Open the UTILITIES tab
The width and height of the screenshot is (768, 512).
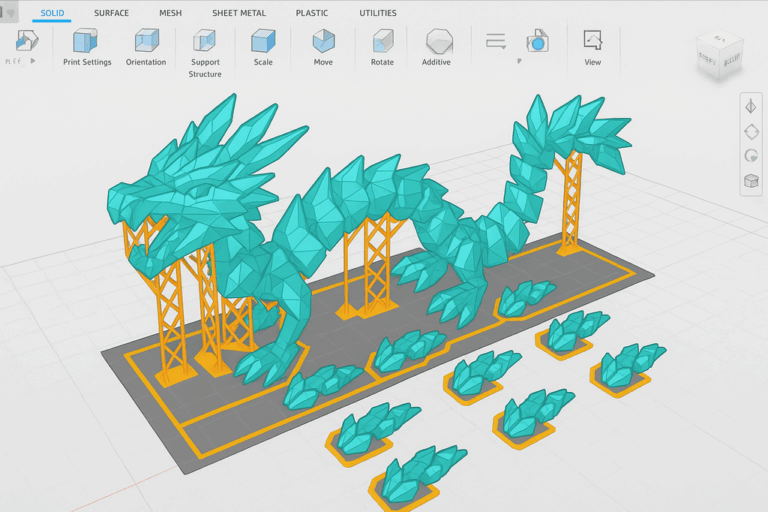[378, 13]
